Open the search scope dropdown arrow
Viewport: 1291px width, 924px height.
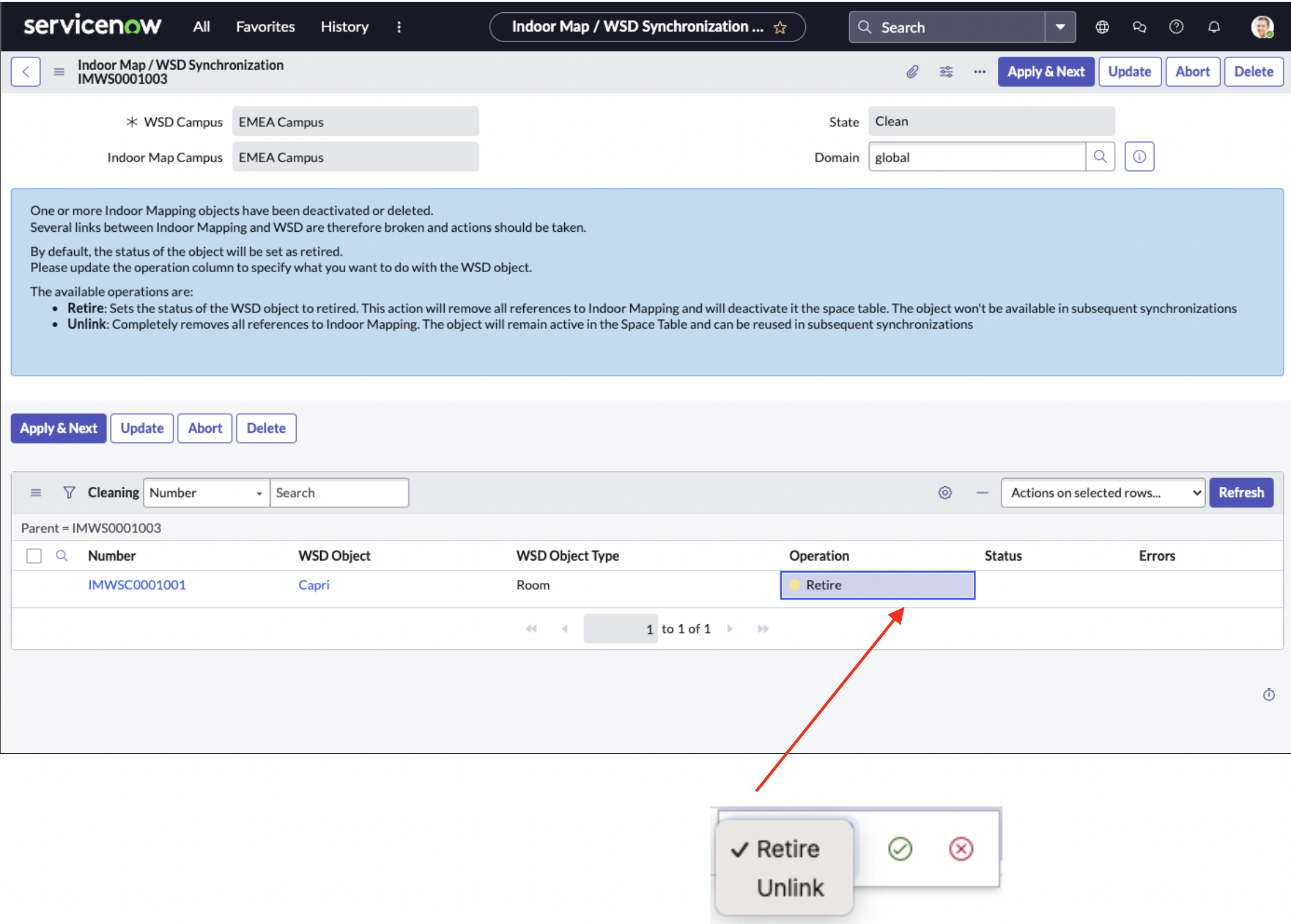pyautogui.click(x=1060, y=27)
